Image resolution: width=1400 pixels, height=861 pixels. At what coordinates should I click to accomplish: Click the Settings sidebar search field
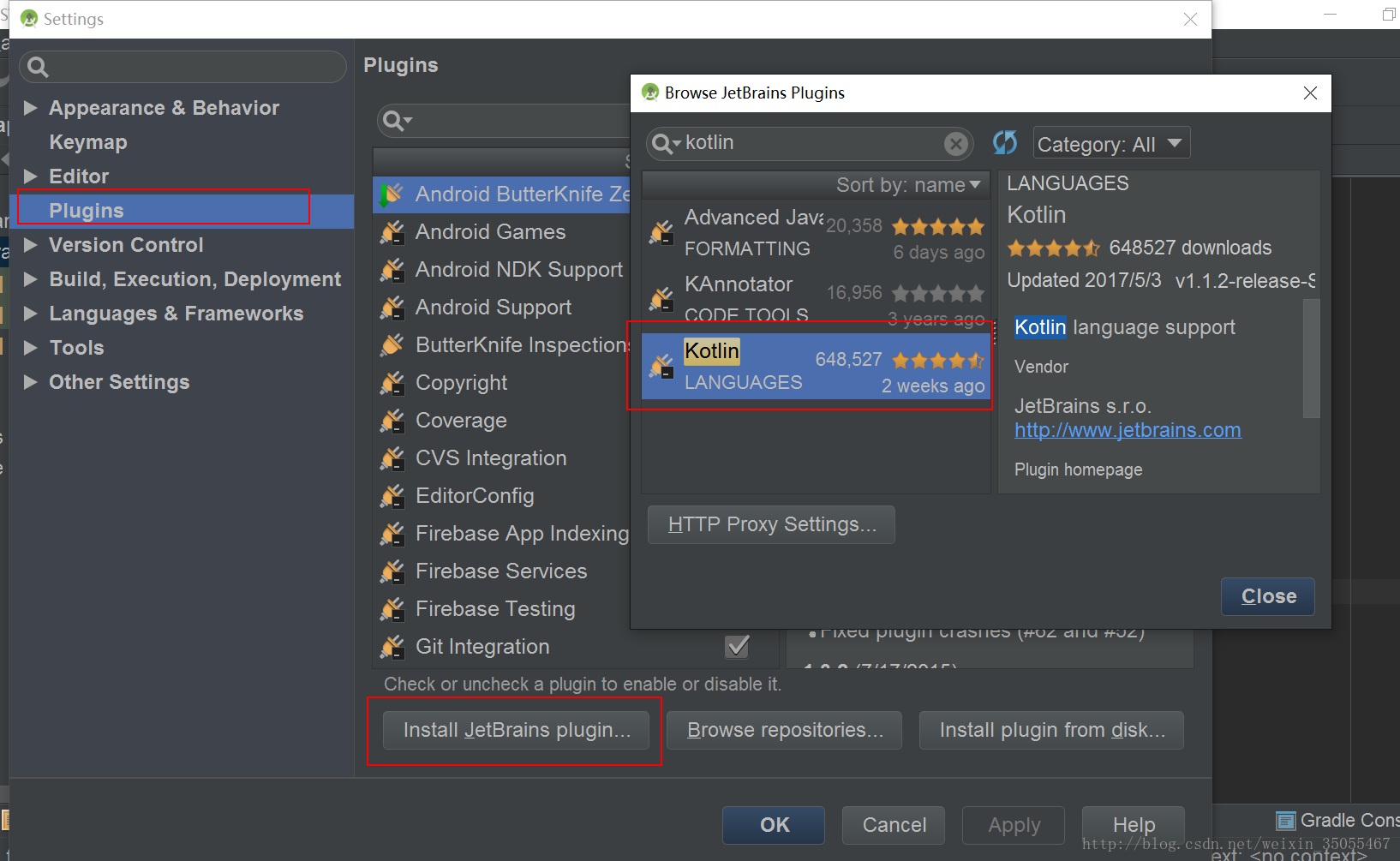pos(182,67)
